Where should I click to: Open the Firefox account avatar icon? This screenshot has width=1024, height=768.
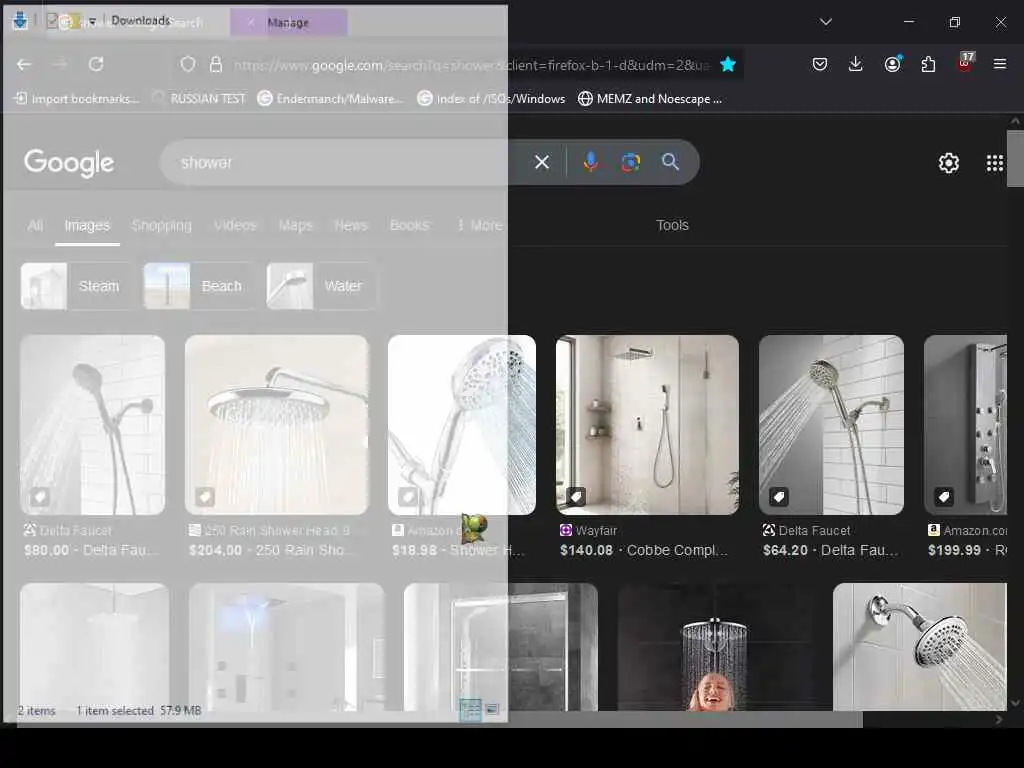pos(892,64)
